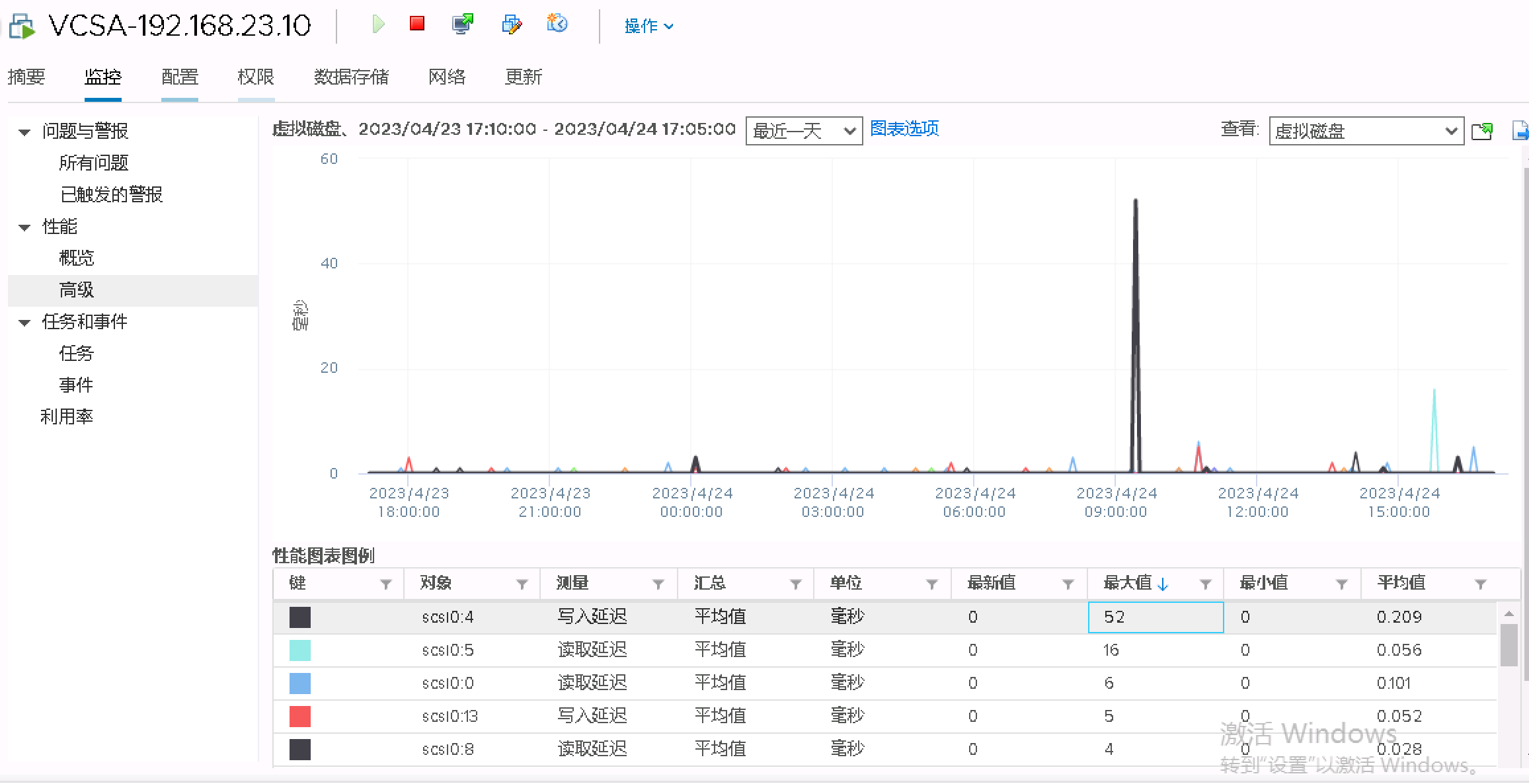
Task: Click the red power-off stop icon
Action: click(417, 24)
